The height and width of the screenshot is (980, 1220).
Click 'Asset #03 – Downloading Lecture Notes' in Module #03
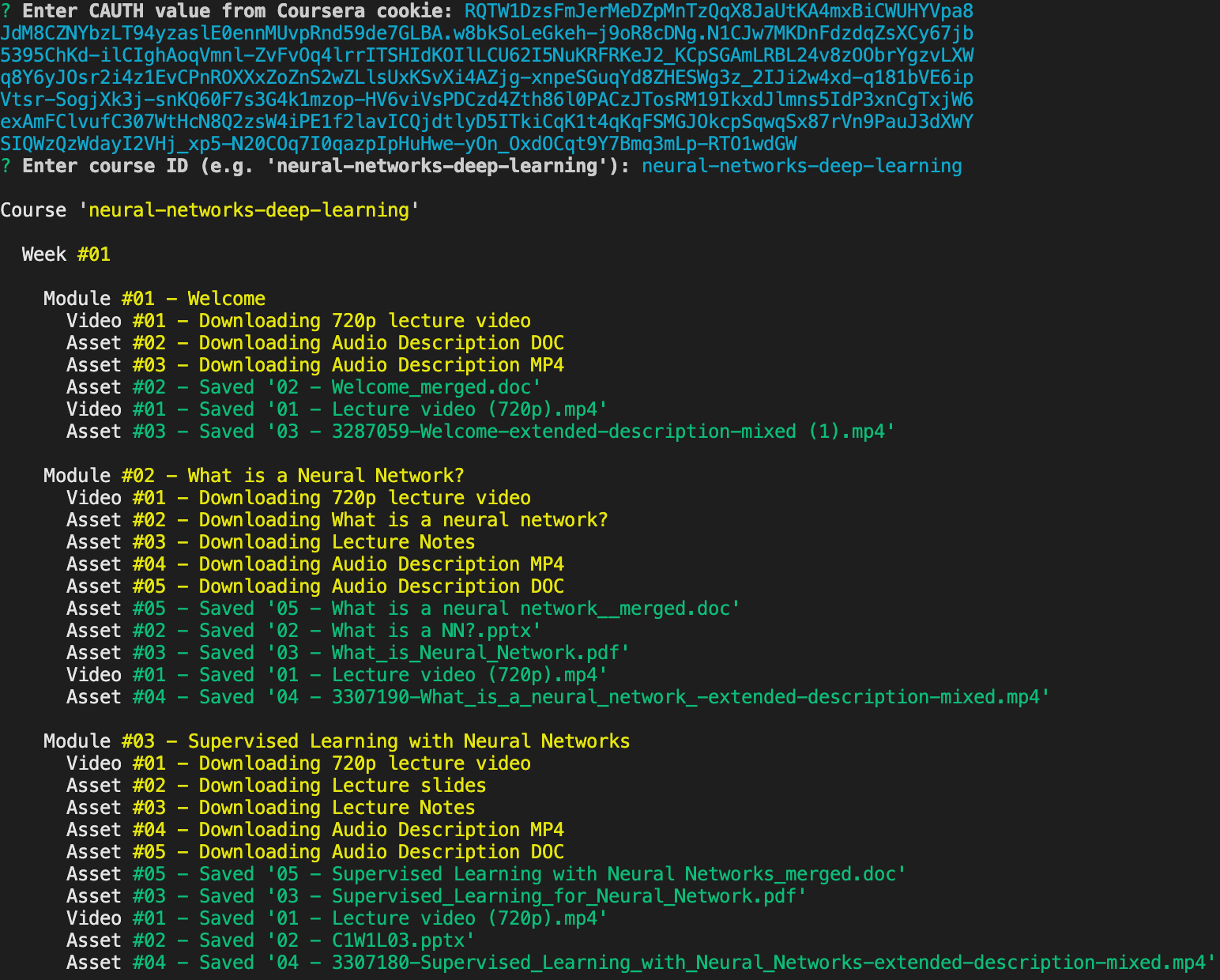pos(271,808)
